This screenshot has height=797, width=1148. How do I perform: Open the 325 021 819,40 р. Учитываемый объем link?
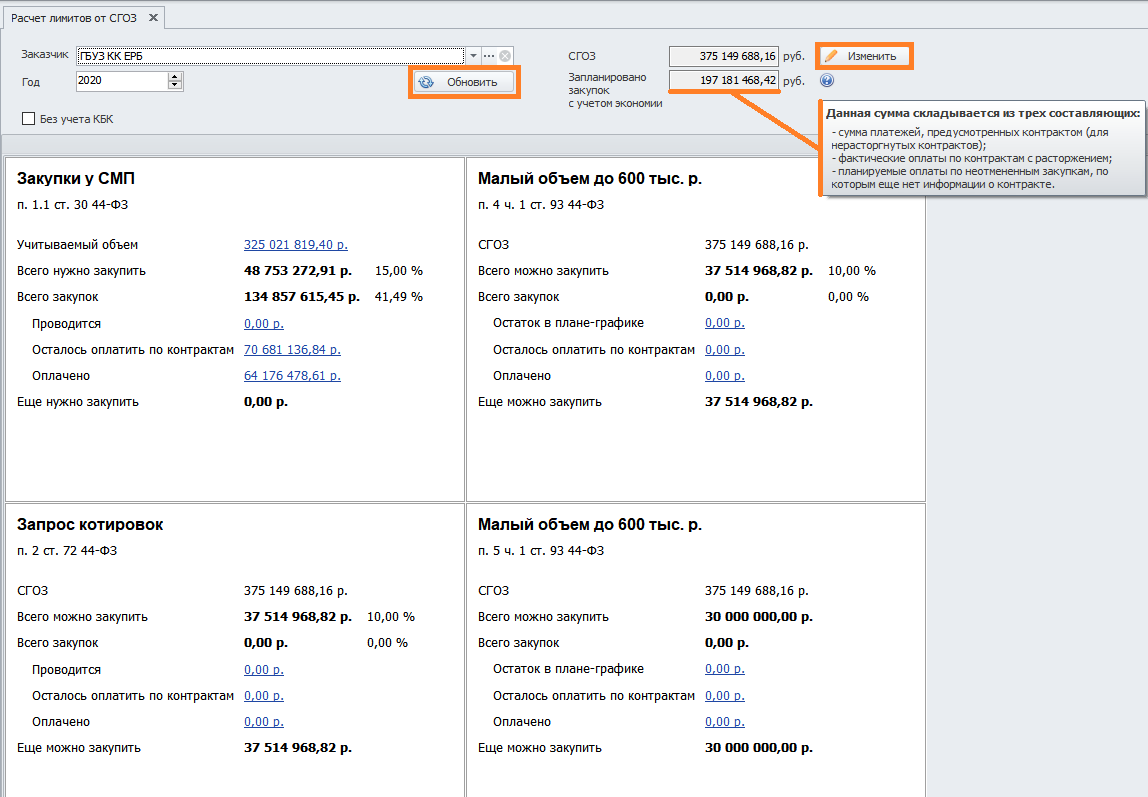click(x=296, y=244)
